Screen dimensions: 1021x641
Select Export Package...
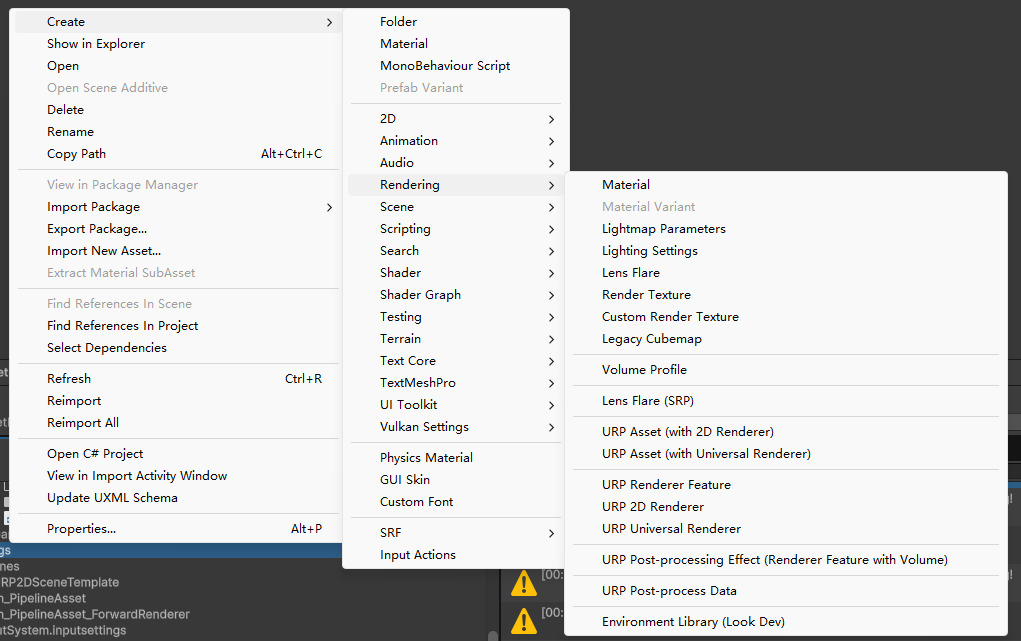click(x=177, y=229)
